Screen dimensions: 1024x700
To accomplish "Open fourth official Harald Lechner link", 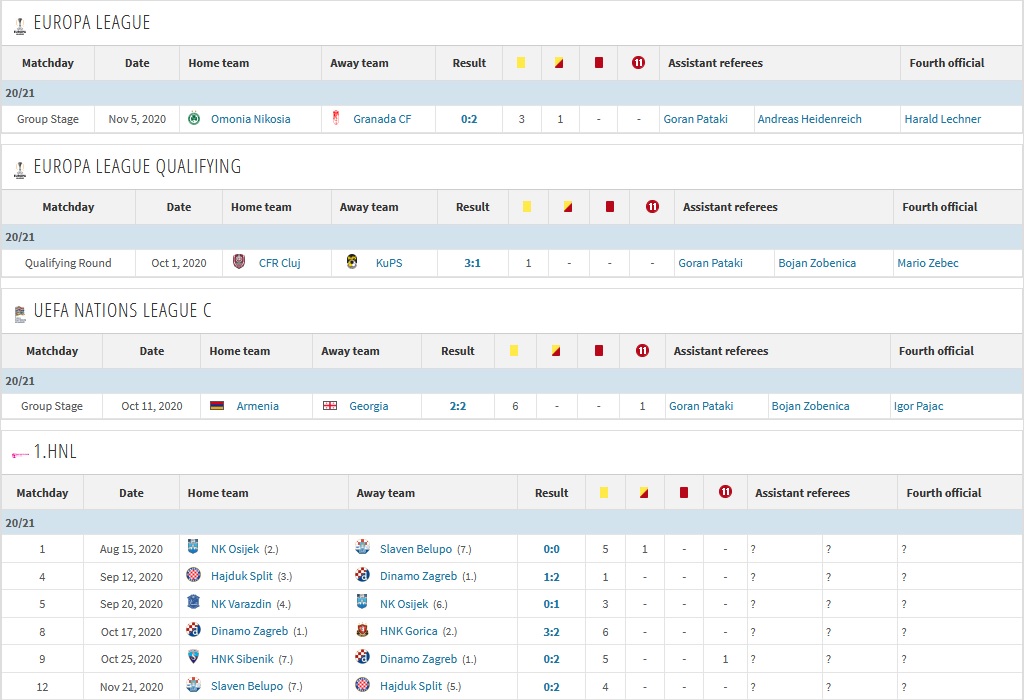I will pyautogui.click(x=942, y=119).
